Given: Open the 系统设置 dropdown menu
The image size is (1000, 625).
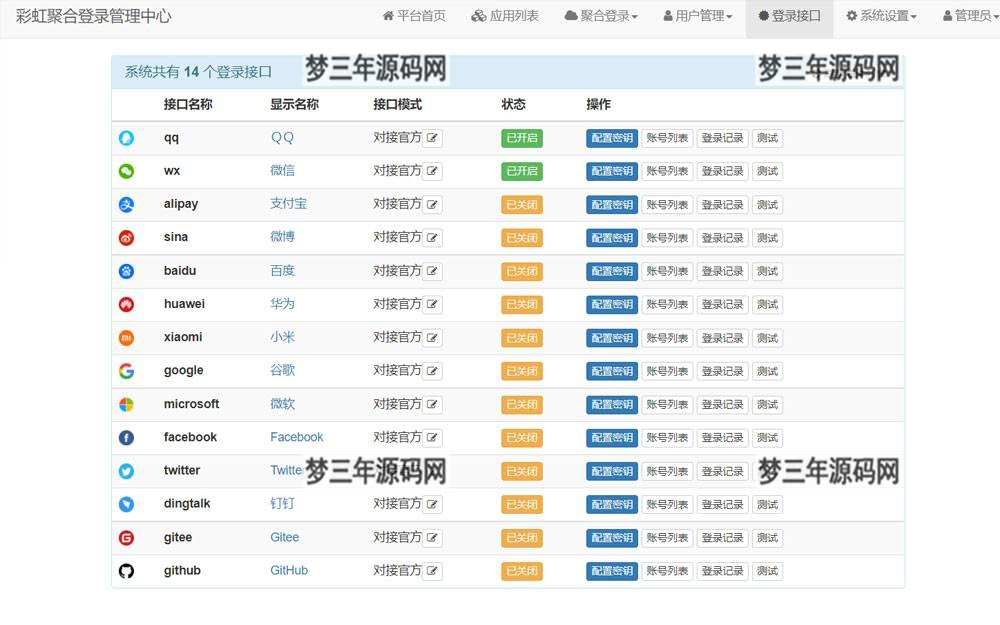Looking at the screenshot, I should click(881, 17).
